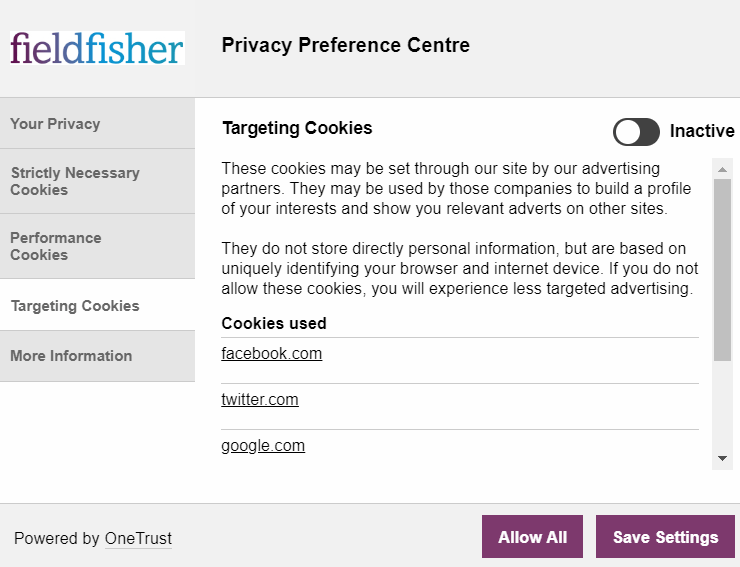Screen dimensions: 740x567
Task: Click the Cookies used section heading
Action: (x=274, y=323)
